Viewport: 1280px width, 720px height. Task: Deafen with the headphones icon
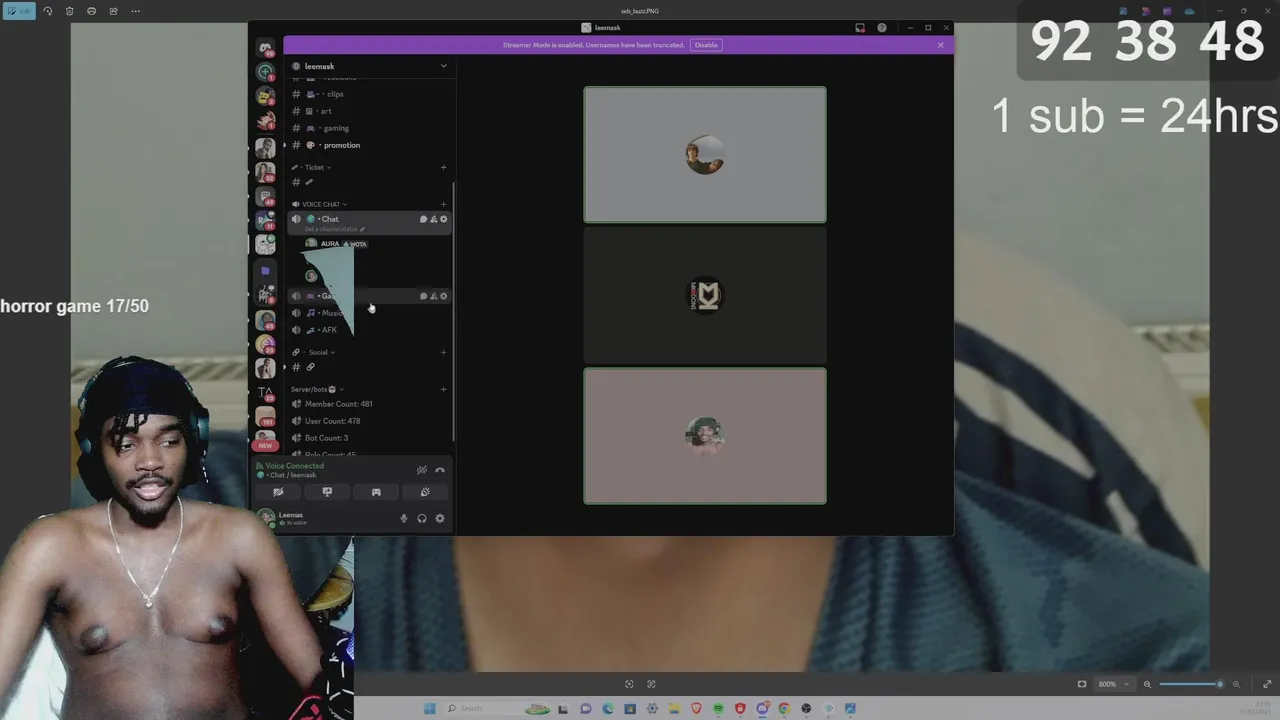click(422, 518)
